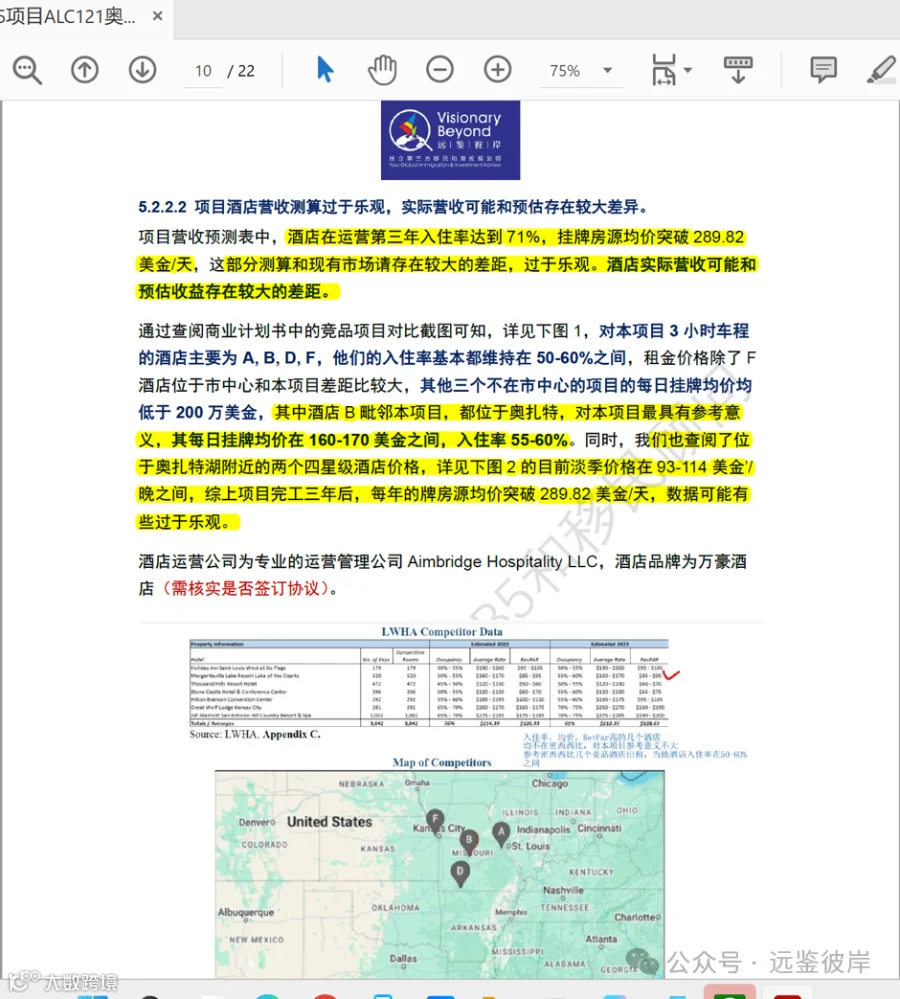Zoom in with the plus button
Screen dimensions: 900x999
click(x=497, y=69)
